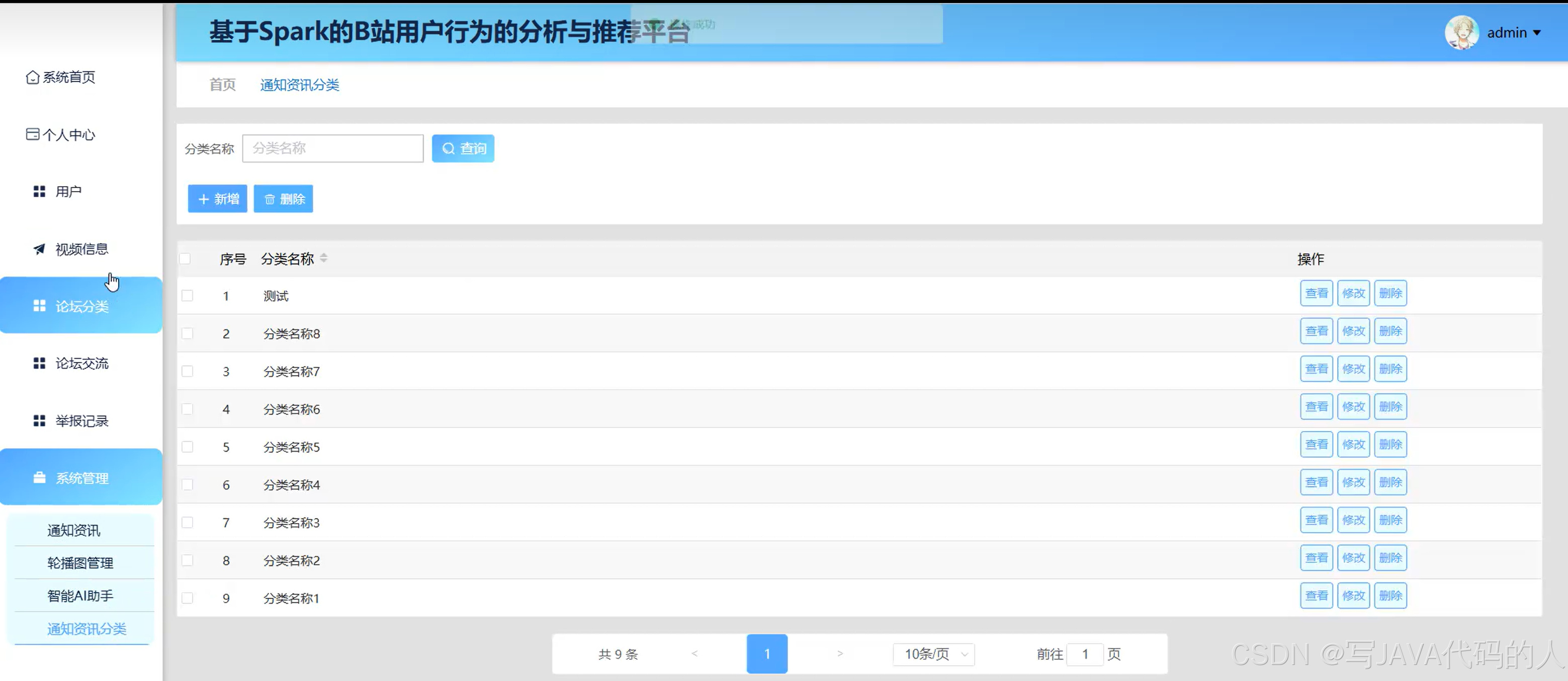Check the row for 测试
This screenshot has width=1568, height=681.
[x=188, y=296]
